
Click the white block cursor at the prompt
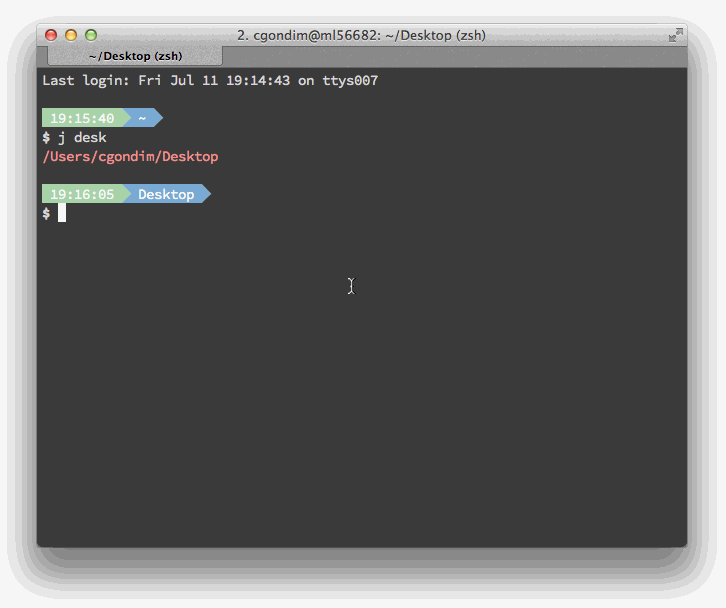[62, 213]
